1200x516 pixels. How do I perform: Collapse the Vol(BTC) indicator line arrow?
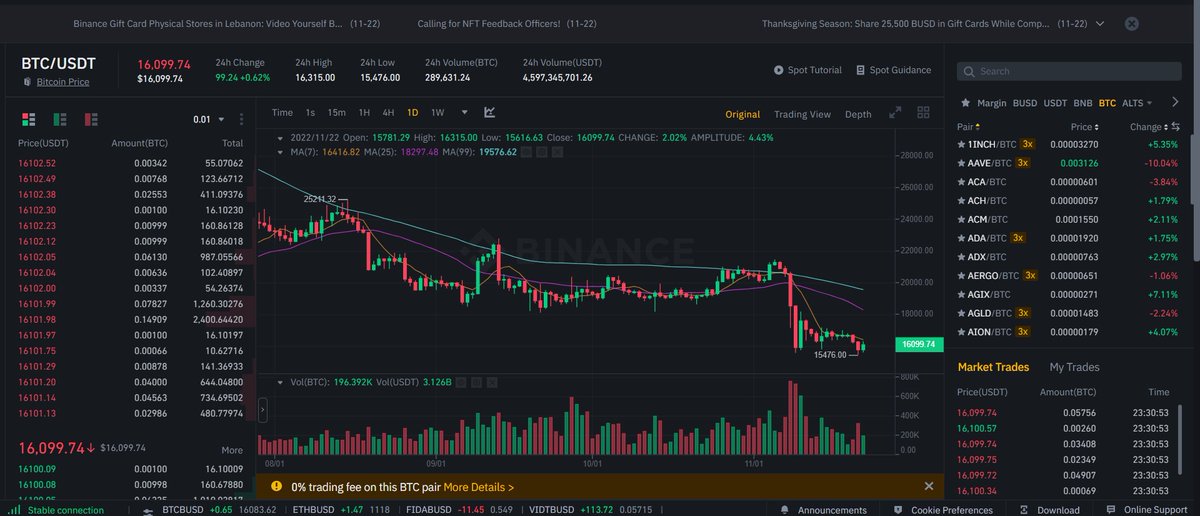point(282,382)
